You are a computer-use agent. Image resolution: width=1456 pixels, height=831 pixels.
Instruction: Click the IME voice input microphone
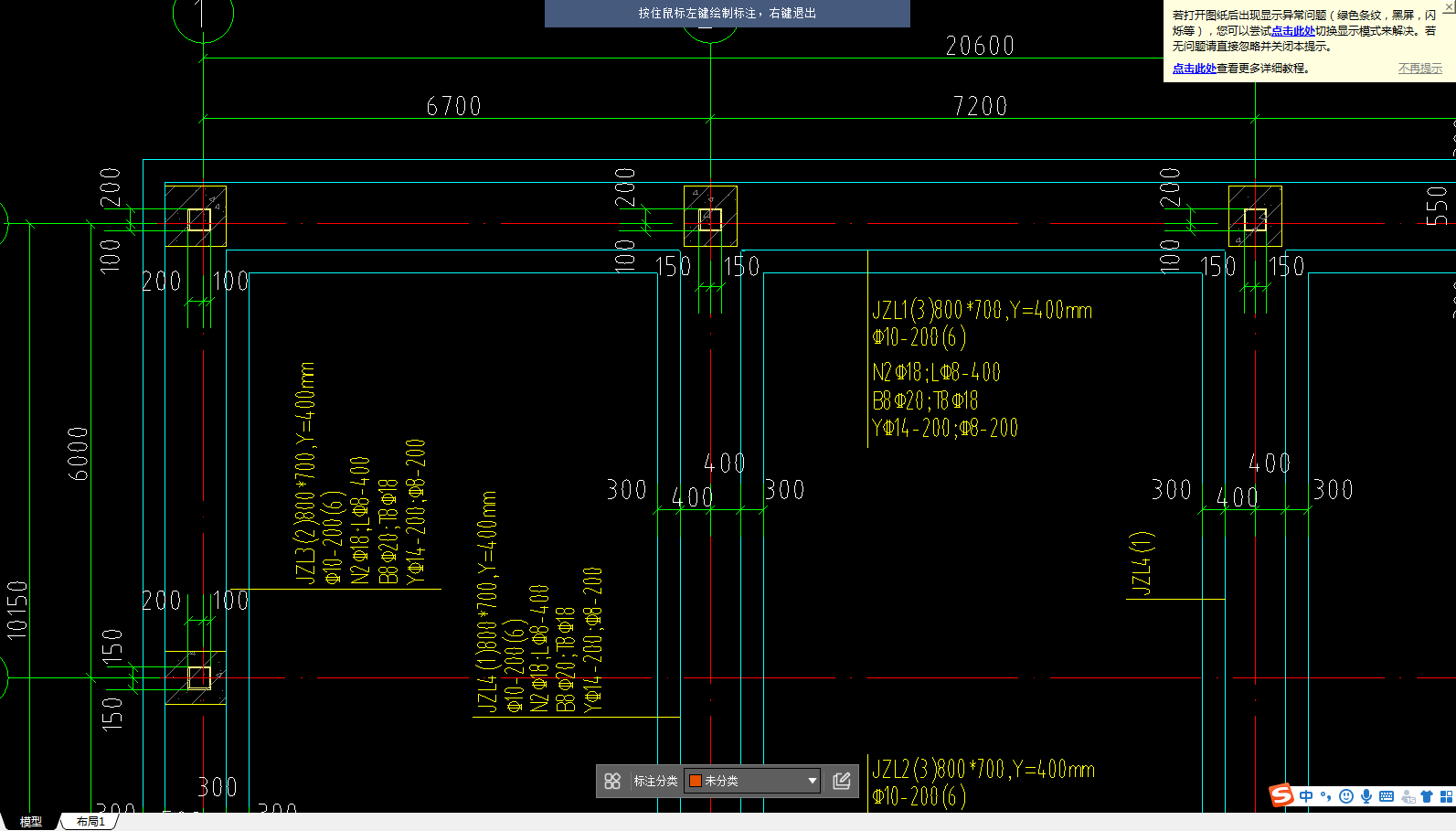(1366, 796)
